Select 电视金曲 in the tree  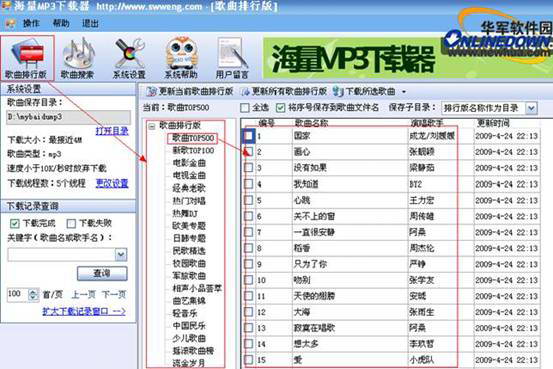click(189, 175)
